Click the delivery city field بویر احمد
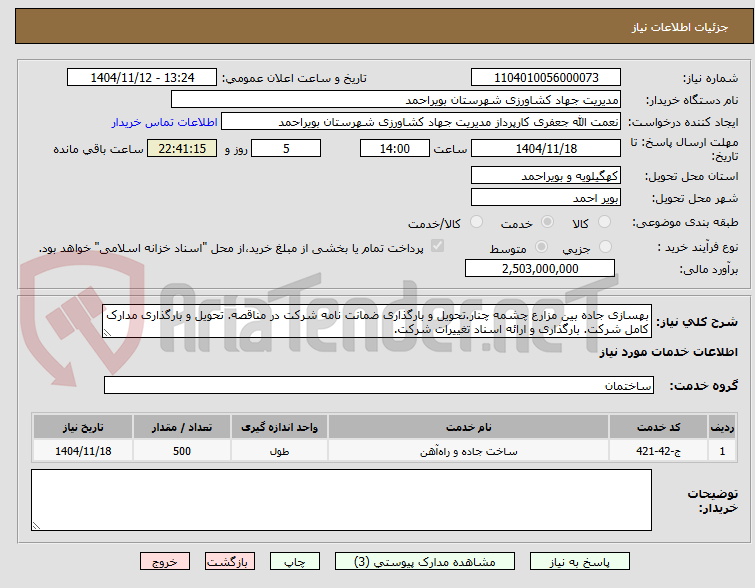Viewport: 755px width, 588px height. 546,197
